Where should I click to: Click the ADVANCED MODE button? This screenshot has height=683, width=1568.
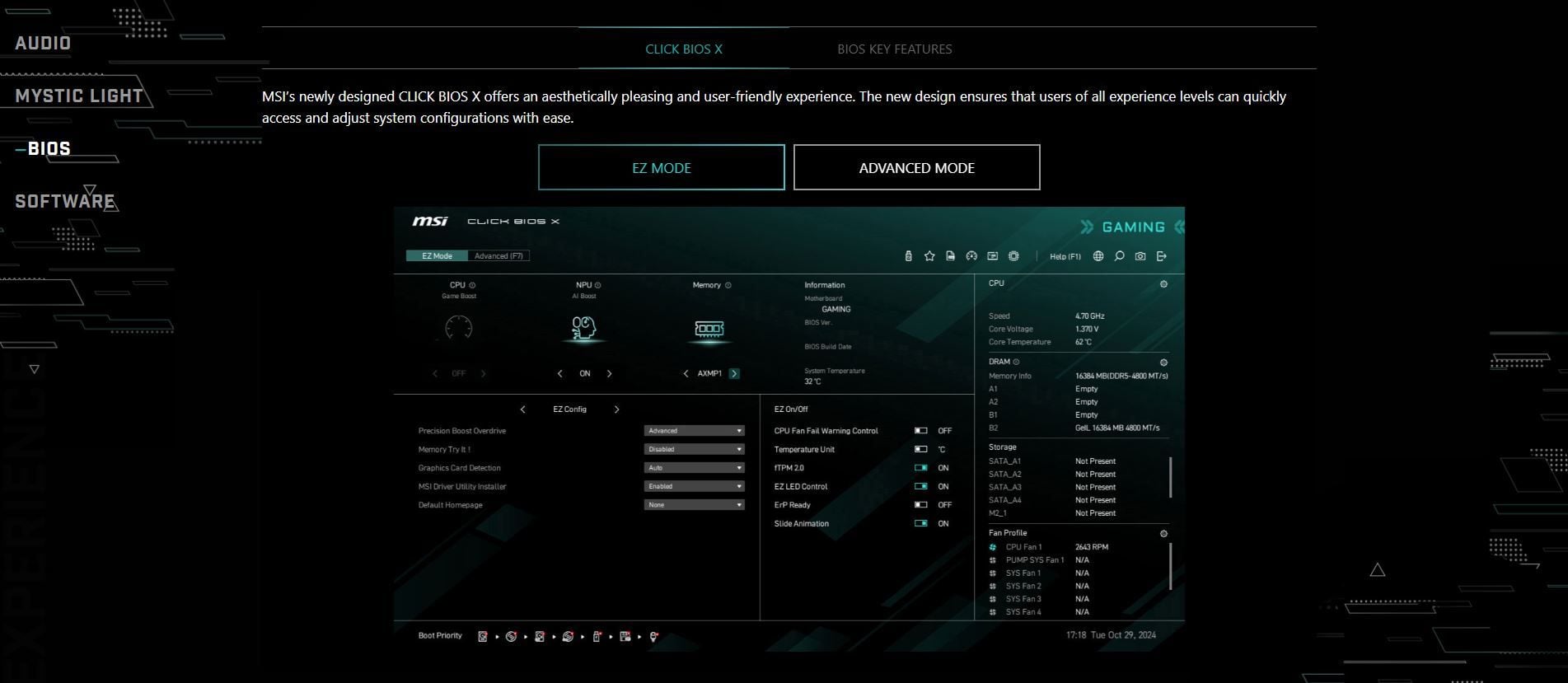916,168
